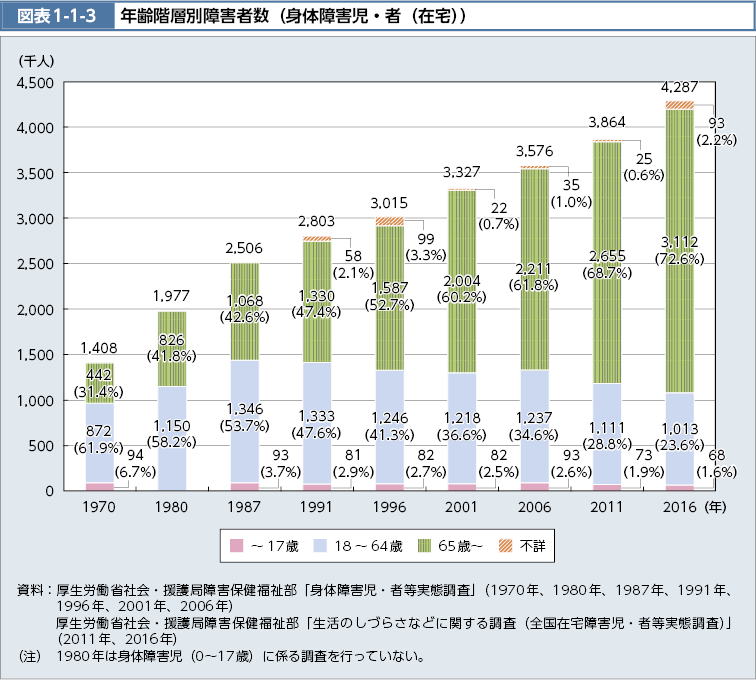The height and width of the screenshot is (680, 756).
Task: Select the 2001 x-axis year label
Action: pos(461,508)
